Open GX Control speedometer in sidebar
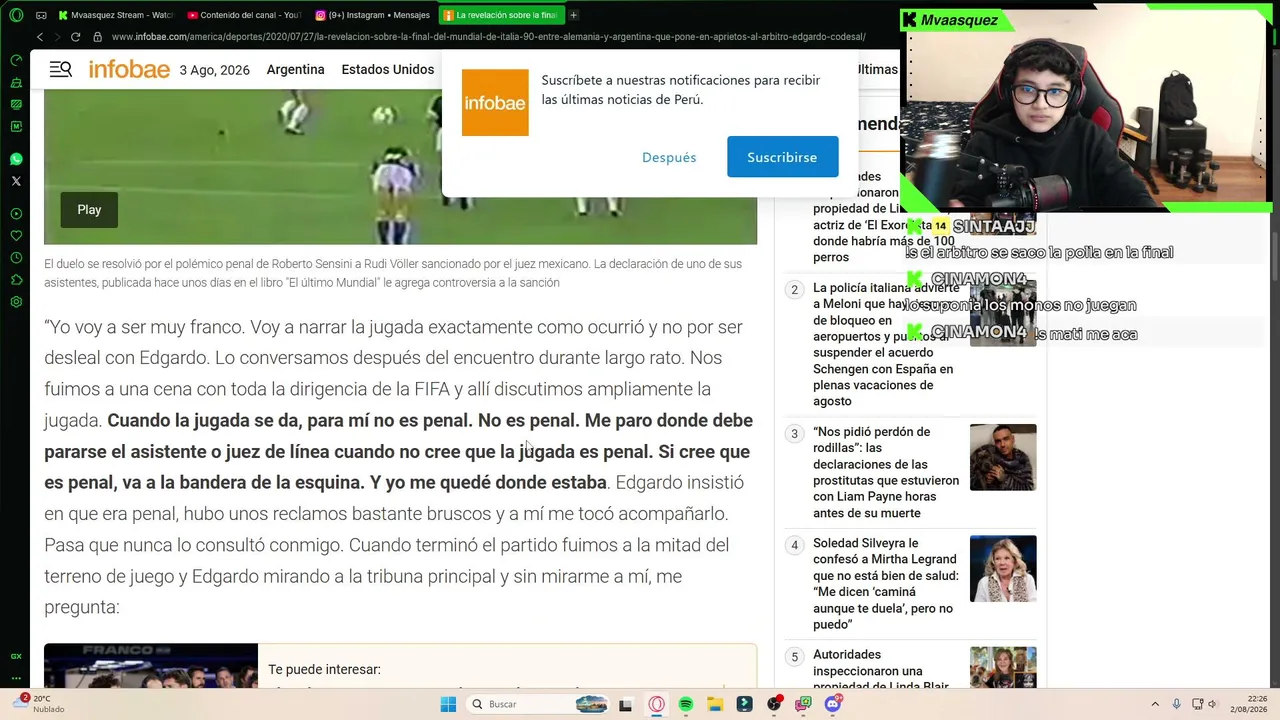The height and width of the screenshot is (720, 1280). point(16,60)
